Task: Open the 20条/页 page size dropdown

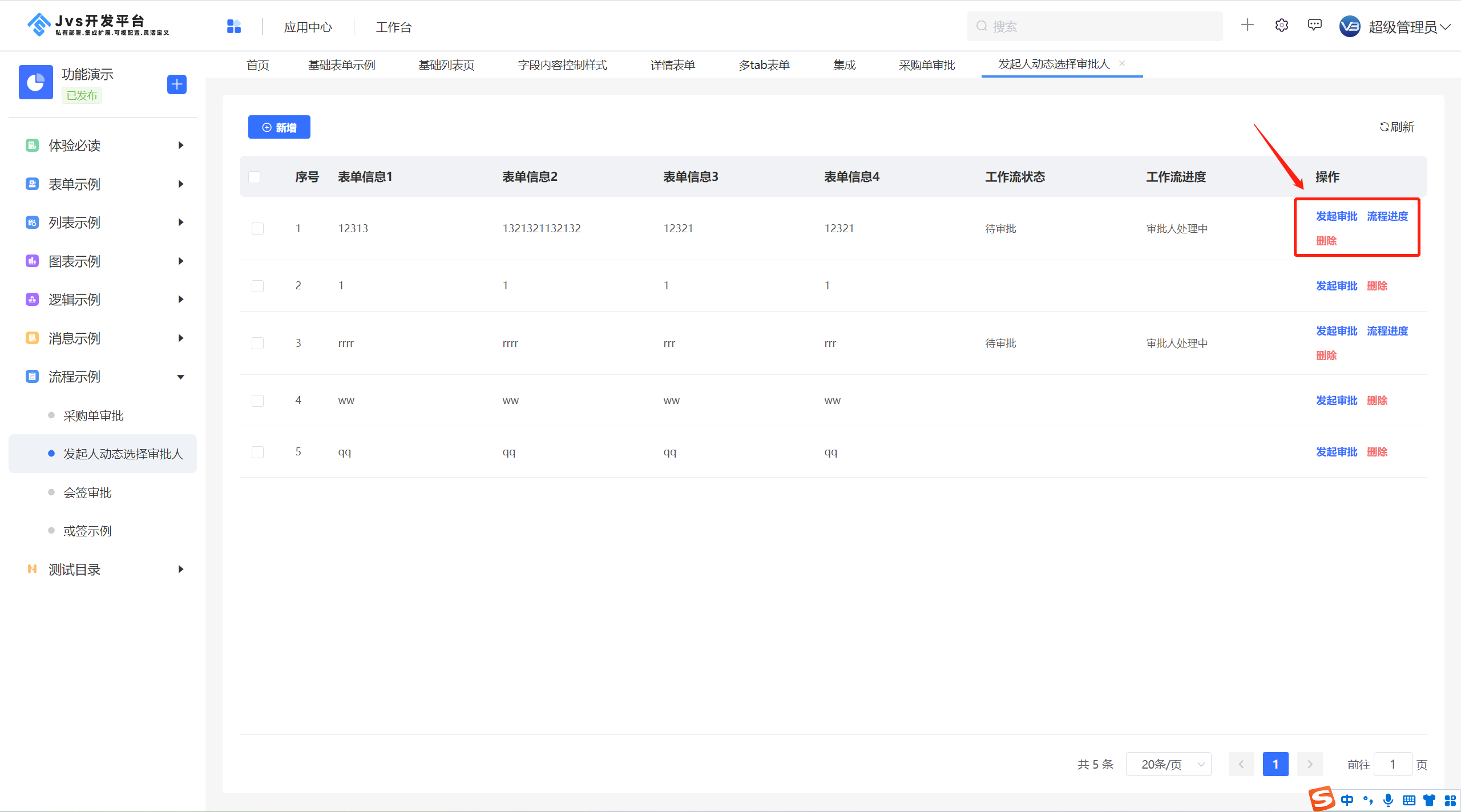Action: pyautogui.click(x=1168, y=764)
